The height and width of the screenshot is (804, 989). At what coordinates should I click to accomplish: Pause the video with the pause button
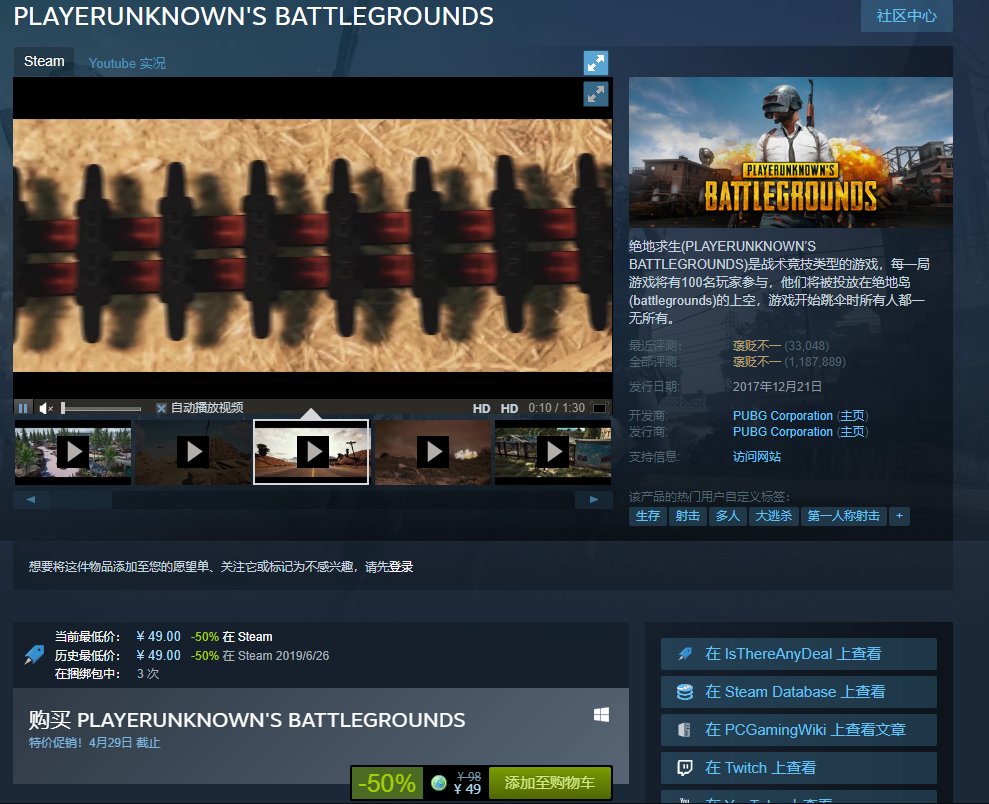tap(23, 408)
